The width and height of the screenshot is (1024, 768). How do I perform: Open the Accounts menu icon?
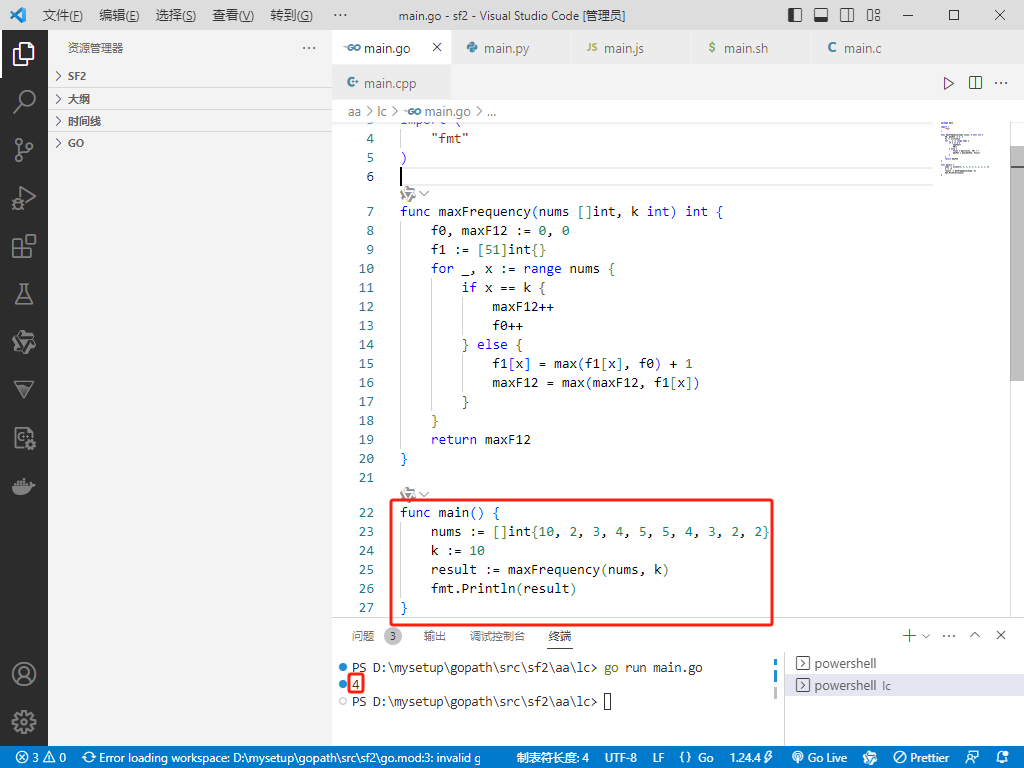pyautogui.click(x=24, y=674)
